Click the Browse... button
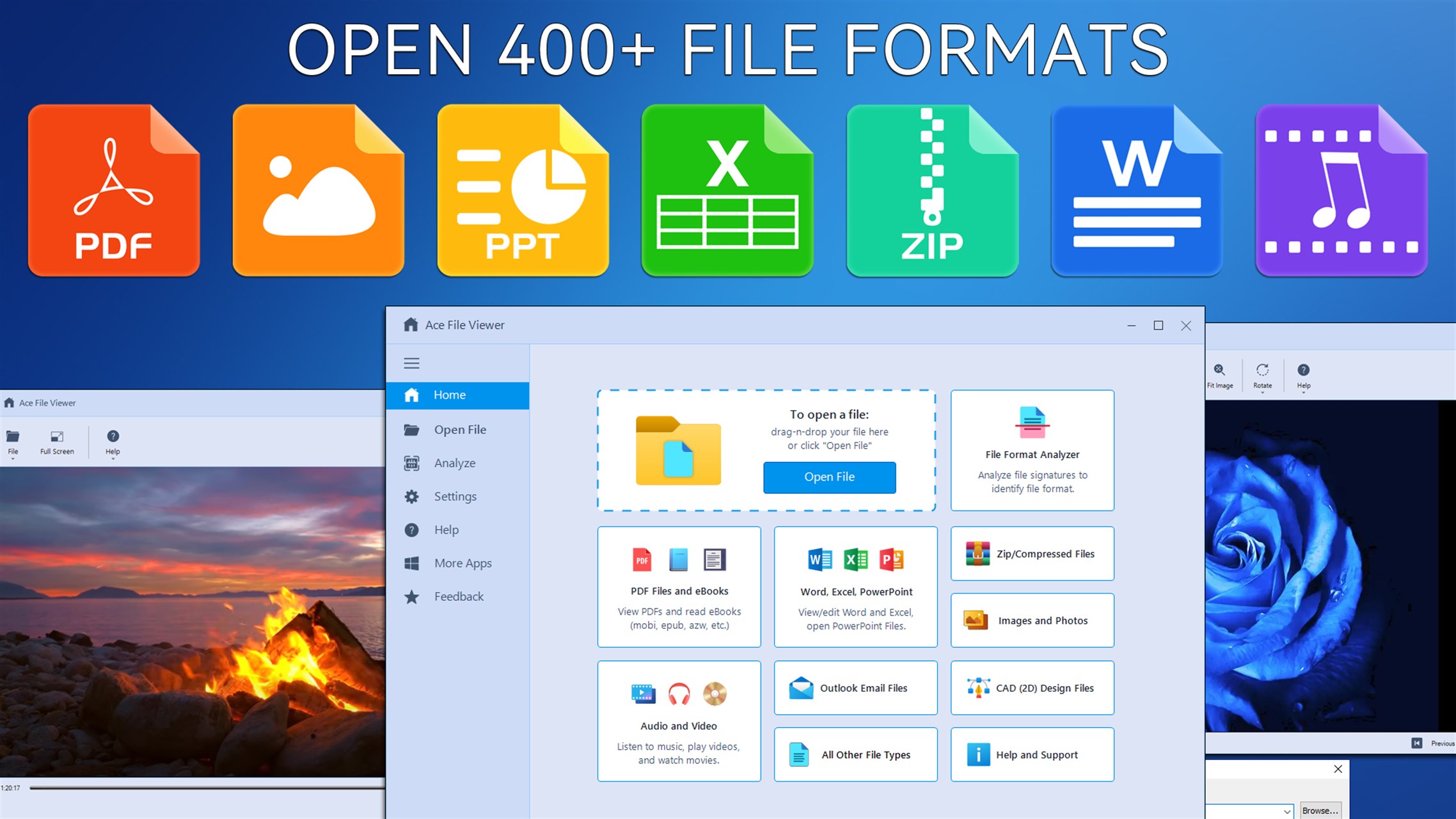The width and height of the screenshot is (1456, 819). tap(1320, 810)
